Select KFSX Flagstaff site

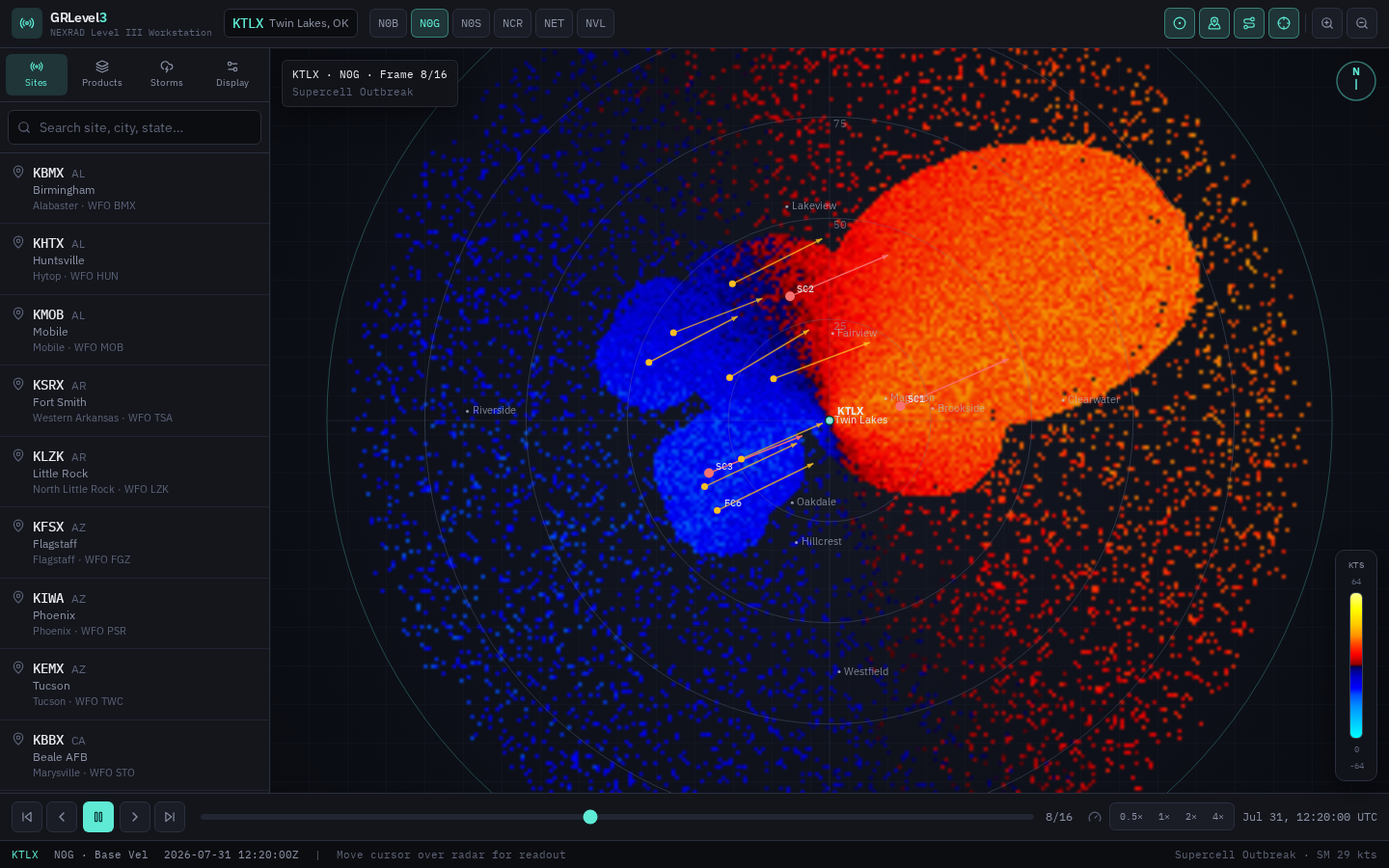click(135, 542)
